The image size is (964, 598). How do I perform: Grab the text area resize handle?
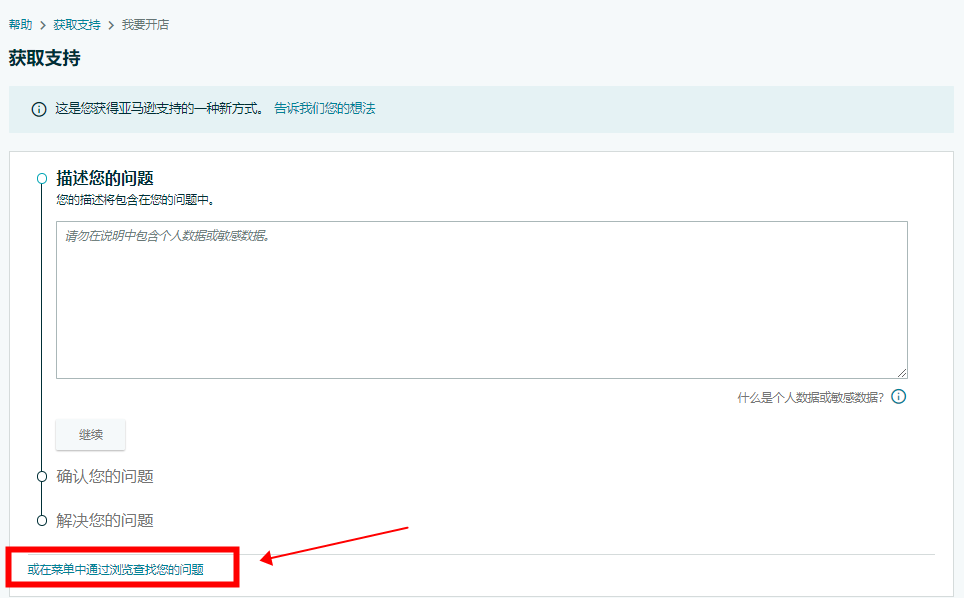[901, 372]
